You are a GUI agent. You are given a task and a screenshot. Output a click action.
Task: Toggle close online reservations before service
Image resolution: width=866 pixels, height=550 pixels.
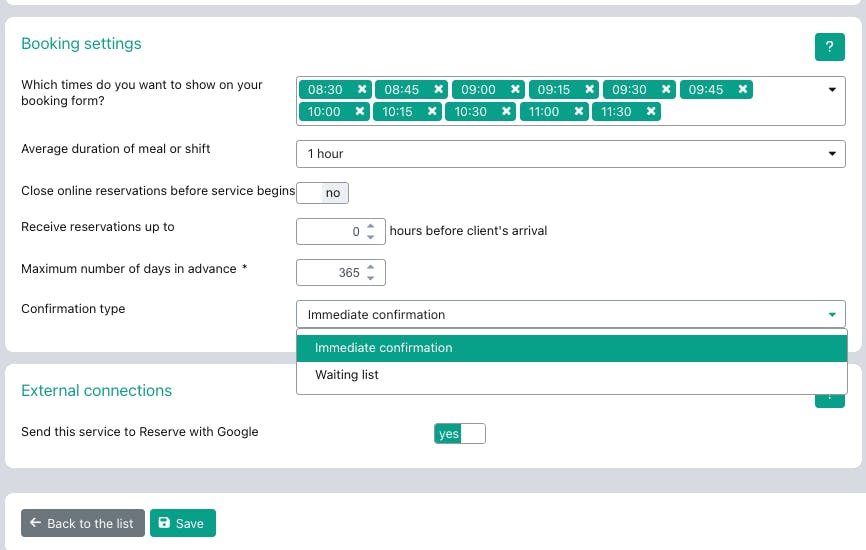pyautogui.click(x=323, y=193)
